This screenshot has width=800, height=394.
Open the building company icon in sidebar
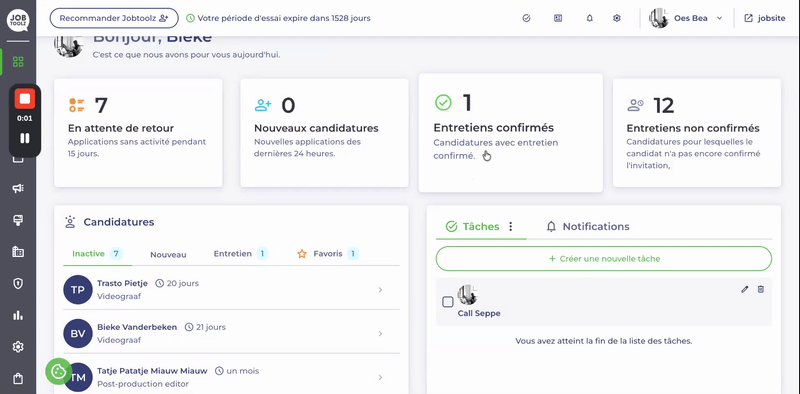click(x=18, y=252)
